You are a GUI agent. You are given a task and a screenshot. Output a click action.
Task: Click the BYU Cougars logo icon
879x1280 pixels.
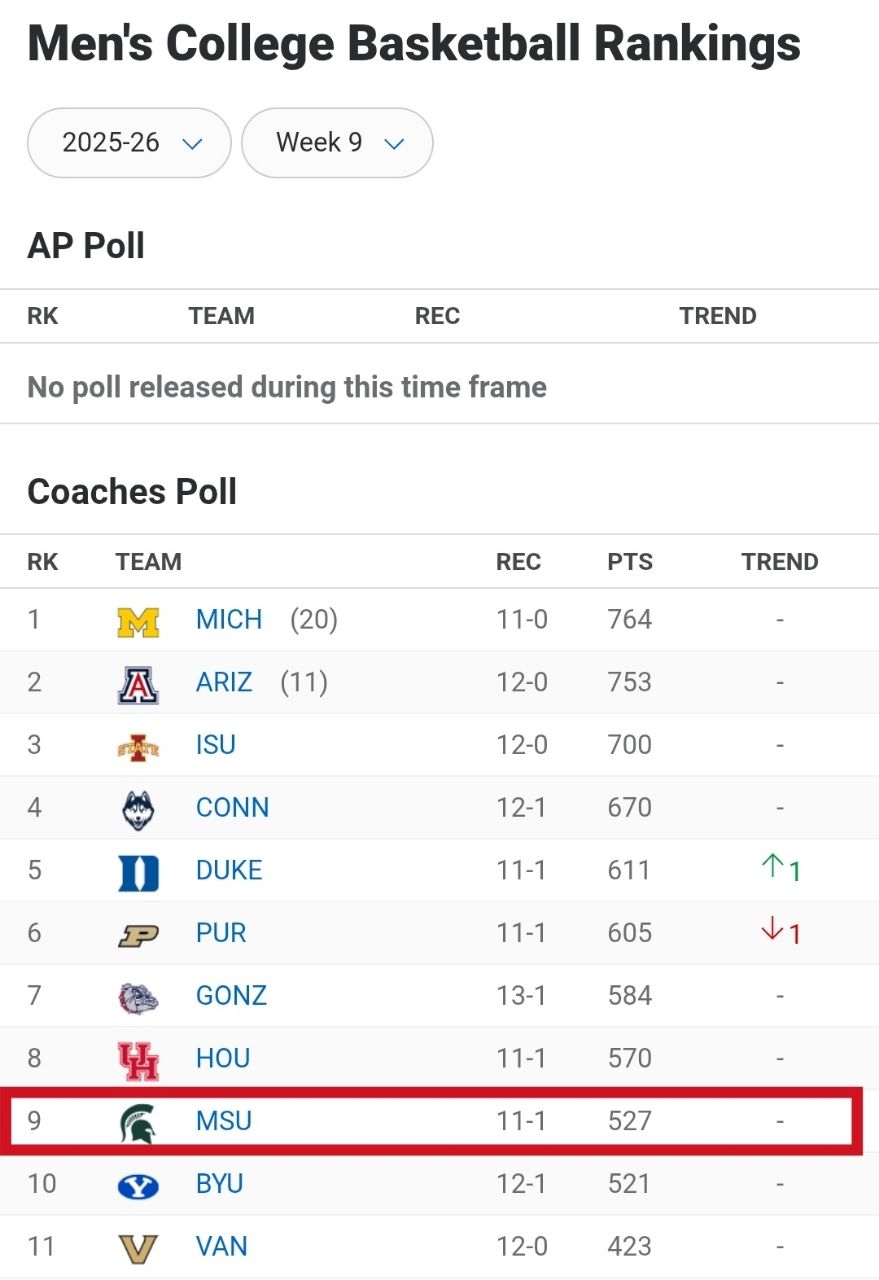[138, 1185]
